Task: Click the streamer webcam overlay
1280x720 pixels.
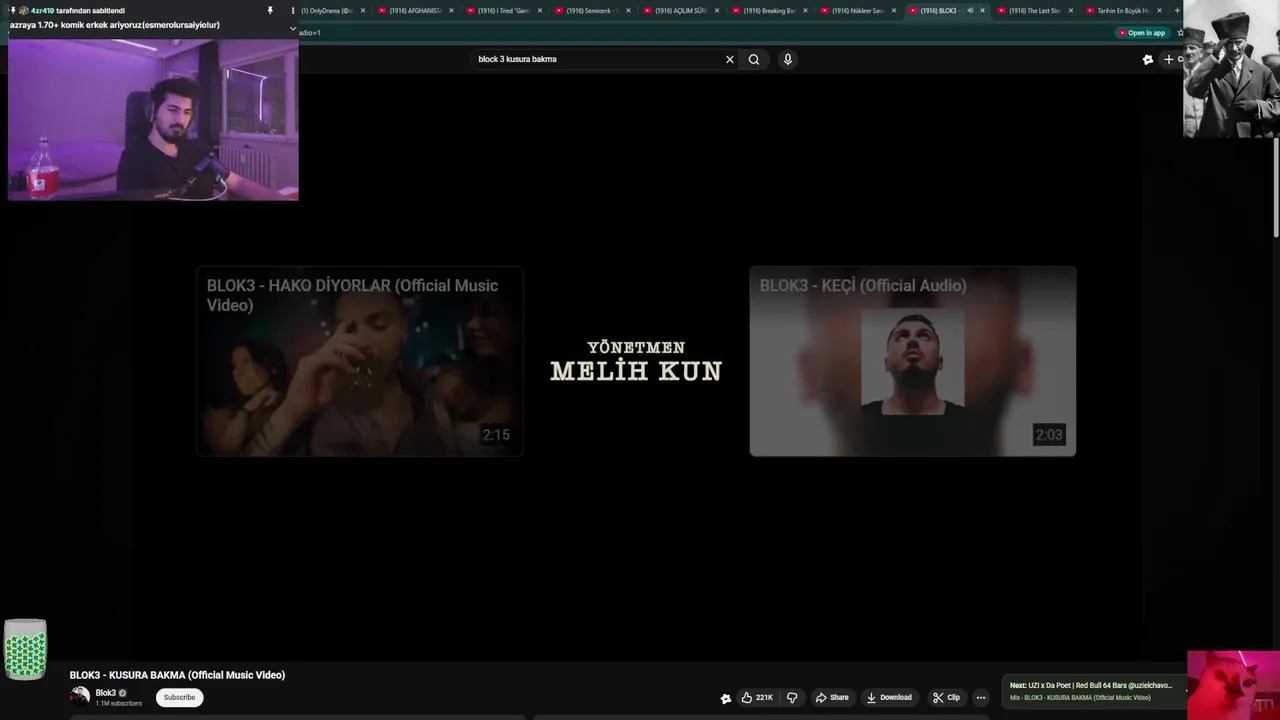Action: click(153, 120)
